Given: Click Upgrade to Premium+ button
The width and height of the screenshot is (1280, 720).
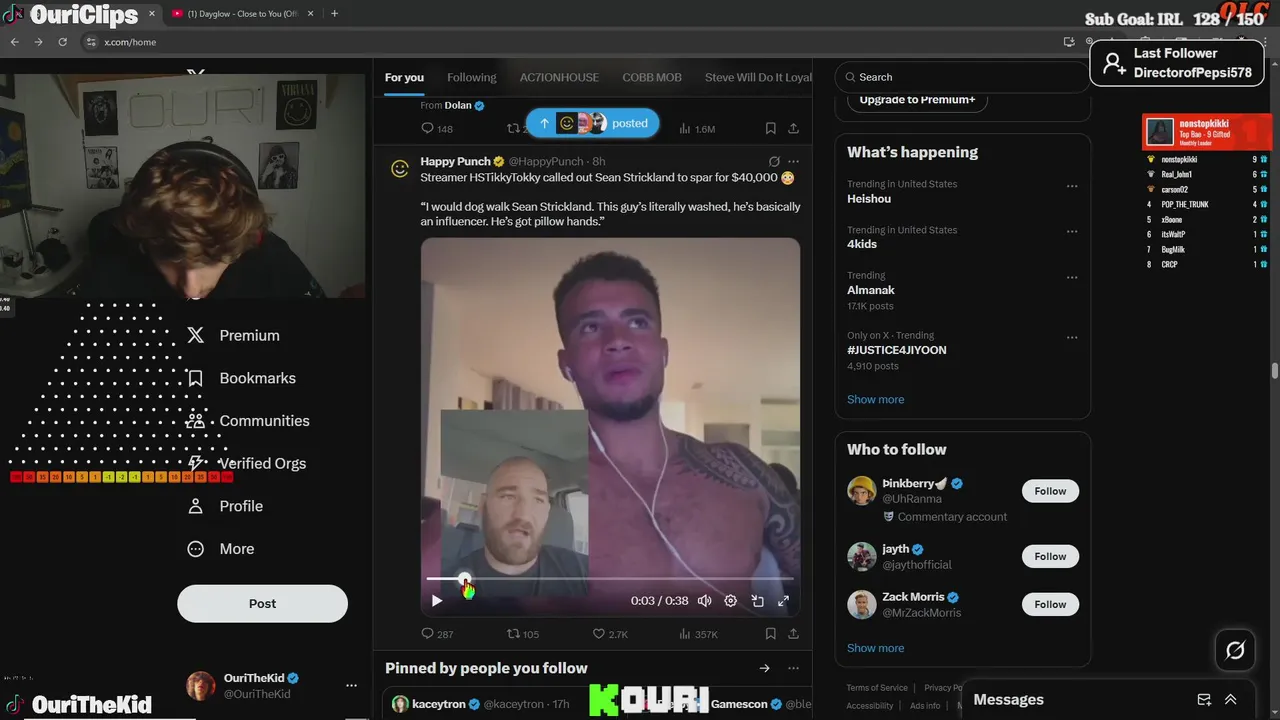Looking at the screenshot, I should click(917, 100).
